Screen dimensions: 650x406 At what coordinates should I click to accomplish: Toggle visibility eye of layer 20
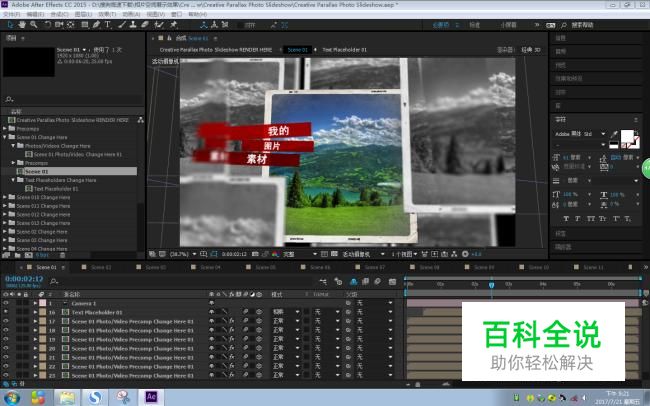6,348
